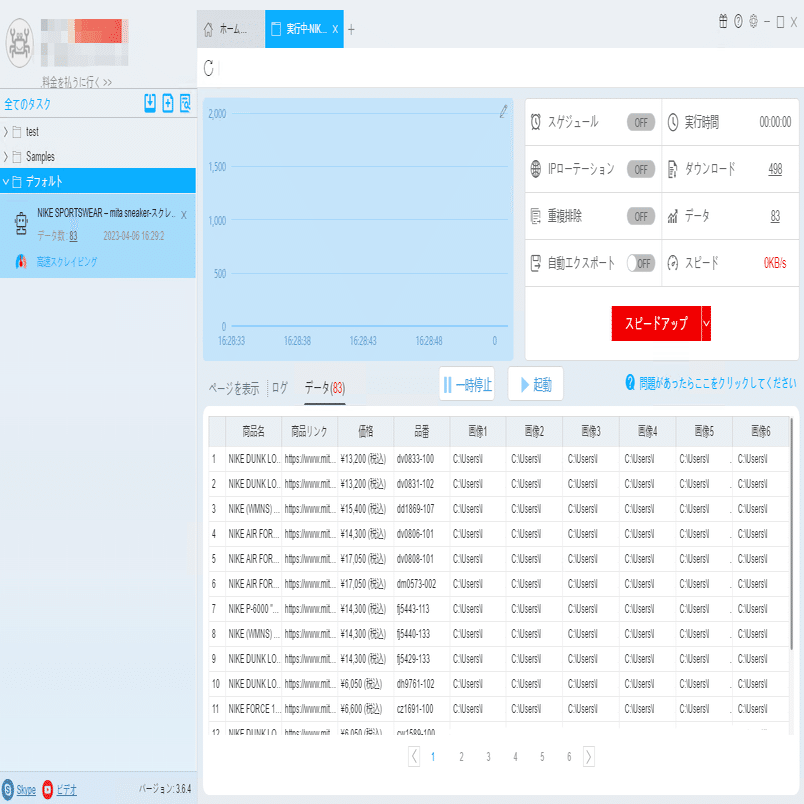Image resolution: width=804 pixels, height=804 pixels.
Task: Open the pay fees link
Action: (x=77, y=82)
